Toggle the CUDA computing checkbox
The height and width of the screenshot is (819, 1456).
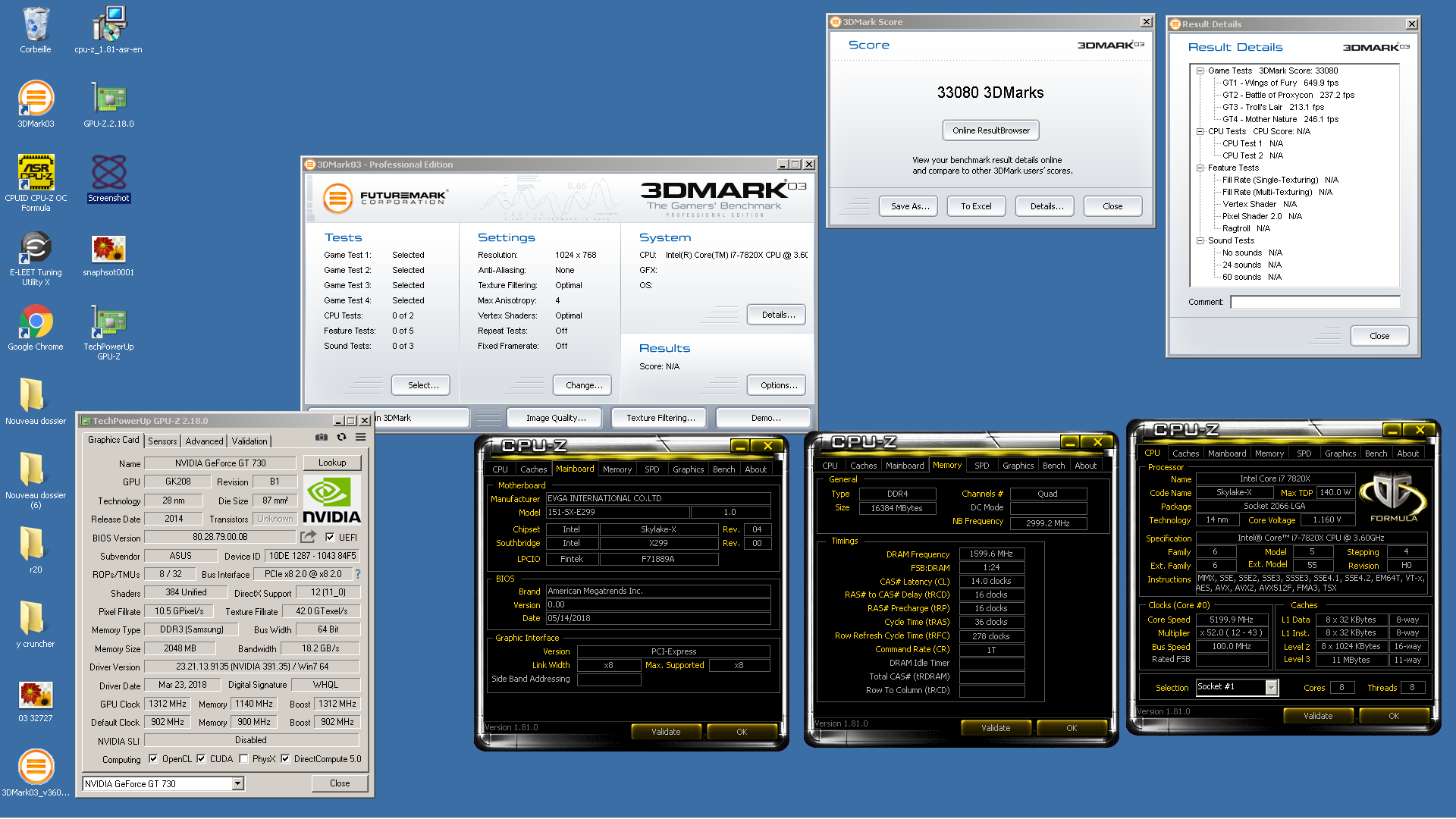[201, 758]
